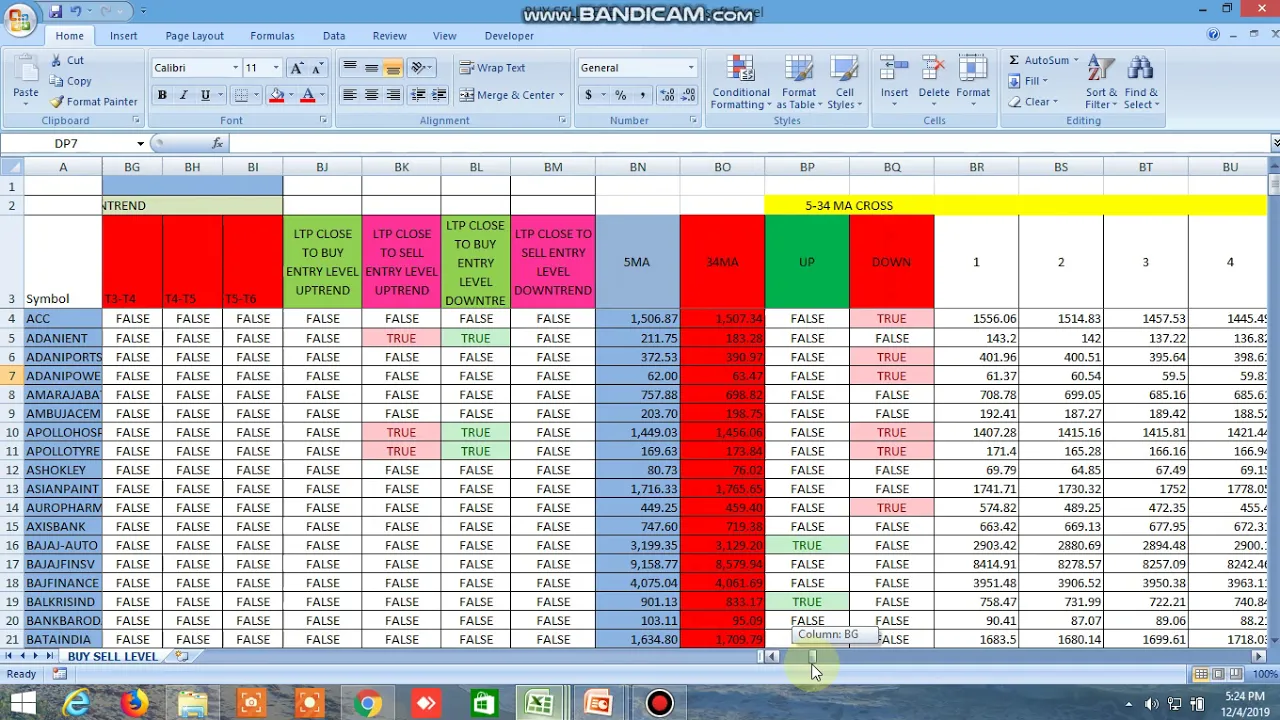The height and width of the screenshot is (720, 1280).
Task: Toggle bold formatting
Action: point(162,95)
